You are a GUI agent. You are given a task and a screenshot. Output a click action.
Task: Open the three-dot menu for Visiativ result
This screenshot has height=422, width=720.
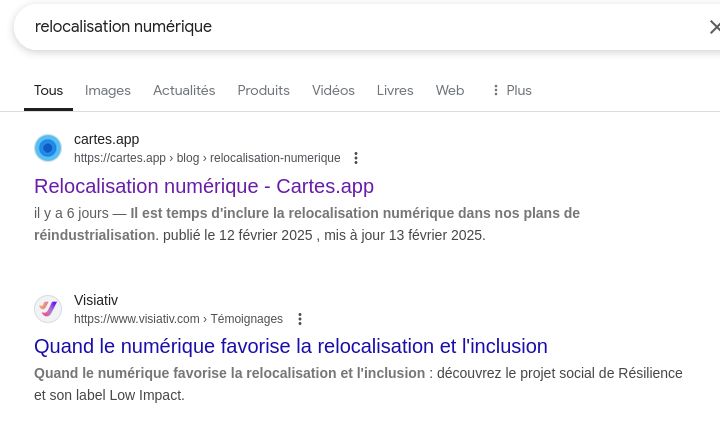[x=300, y=319]
